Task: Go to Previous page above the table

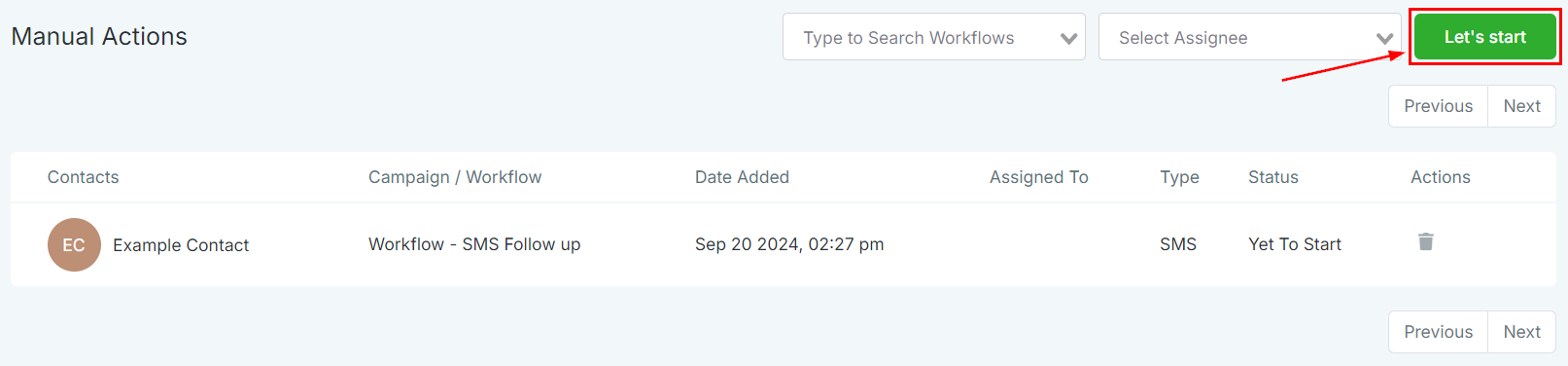Action: [1438, 106]
